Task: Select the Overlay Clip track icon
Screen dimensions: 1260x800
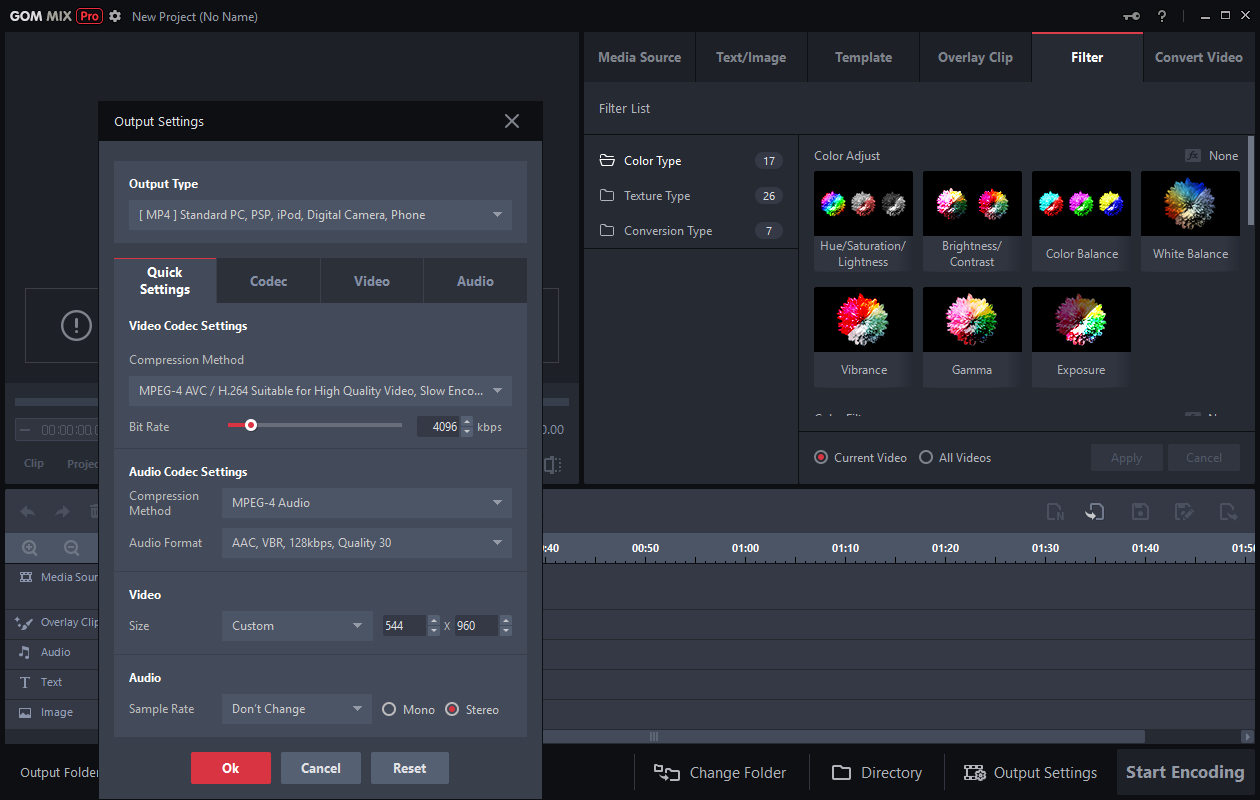Action: coord(25,622)
